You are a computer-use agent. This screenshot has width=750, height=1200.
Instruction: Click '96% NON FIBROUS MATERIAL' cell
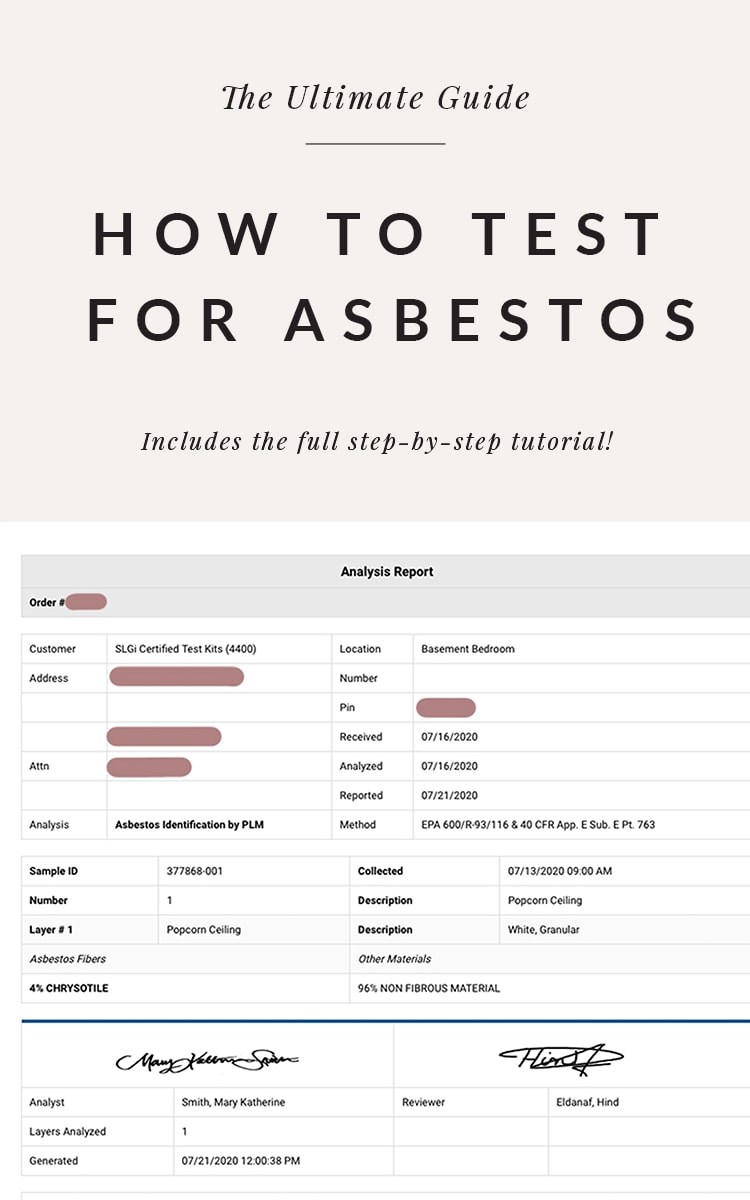(429, 988)
